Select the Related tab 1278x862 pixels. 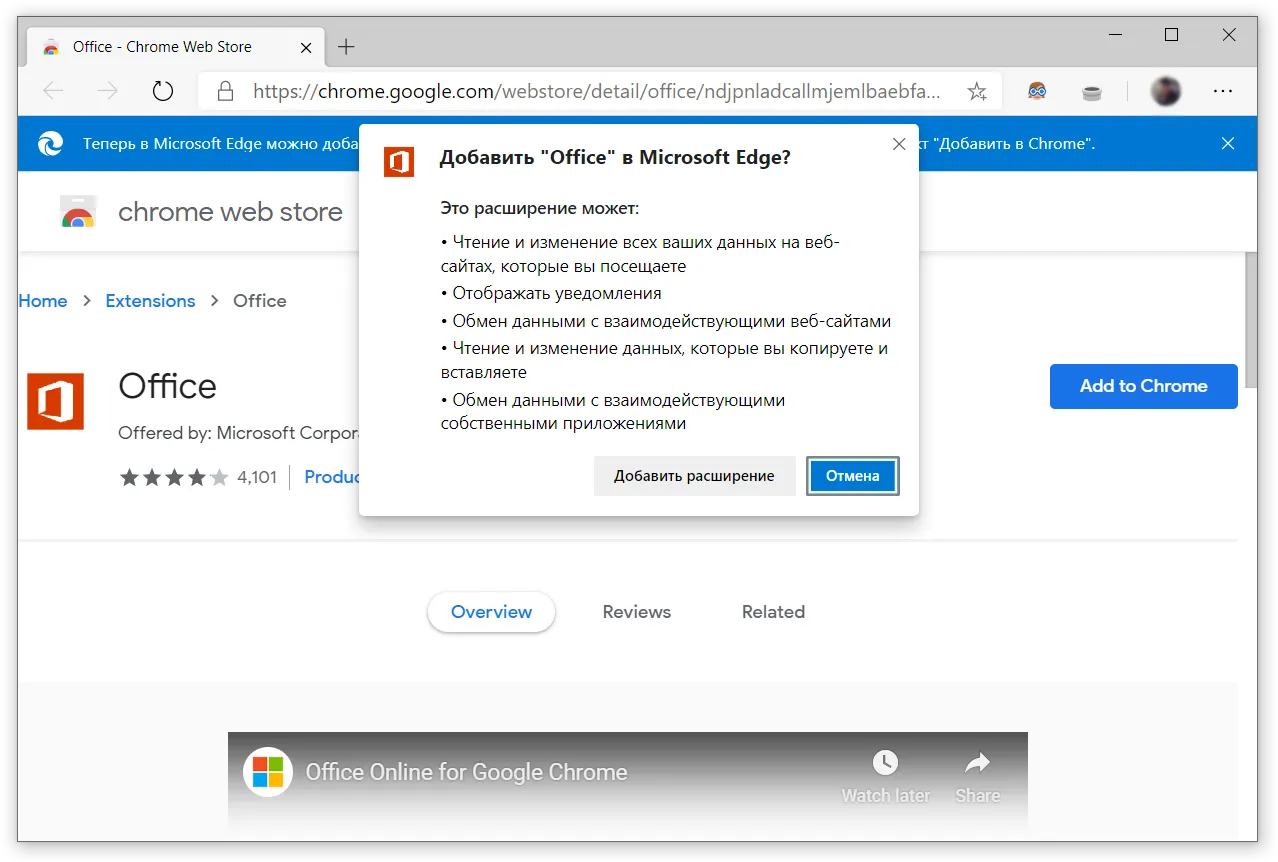(x=773, y=612)
